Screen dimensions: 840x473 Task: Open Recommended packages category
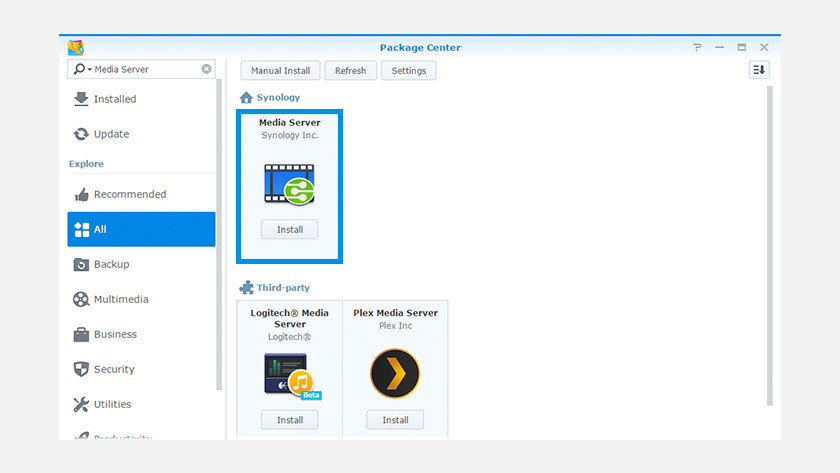141,194
